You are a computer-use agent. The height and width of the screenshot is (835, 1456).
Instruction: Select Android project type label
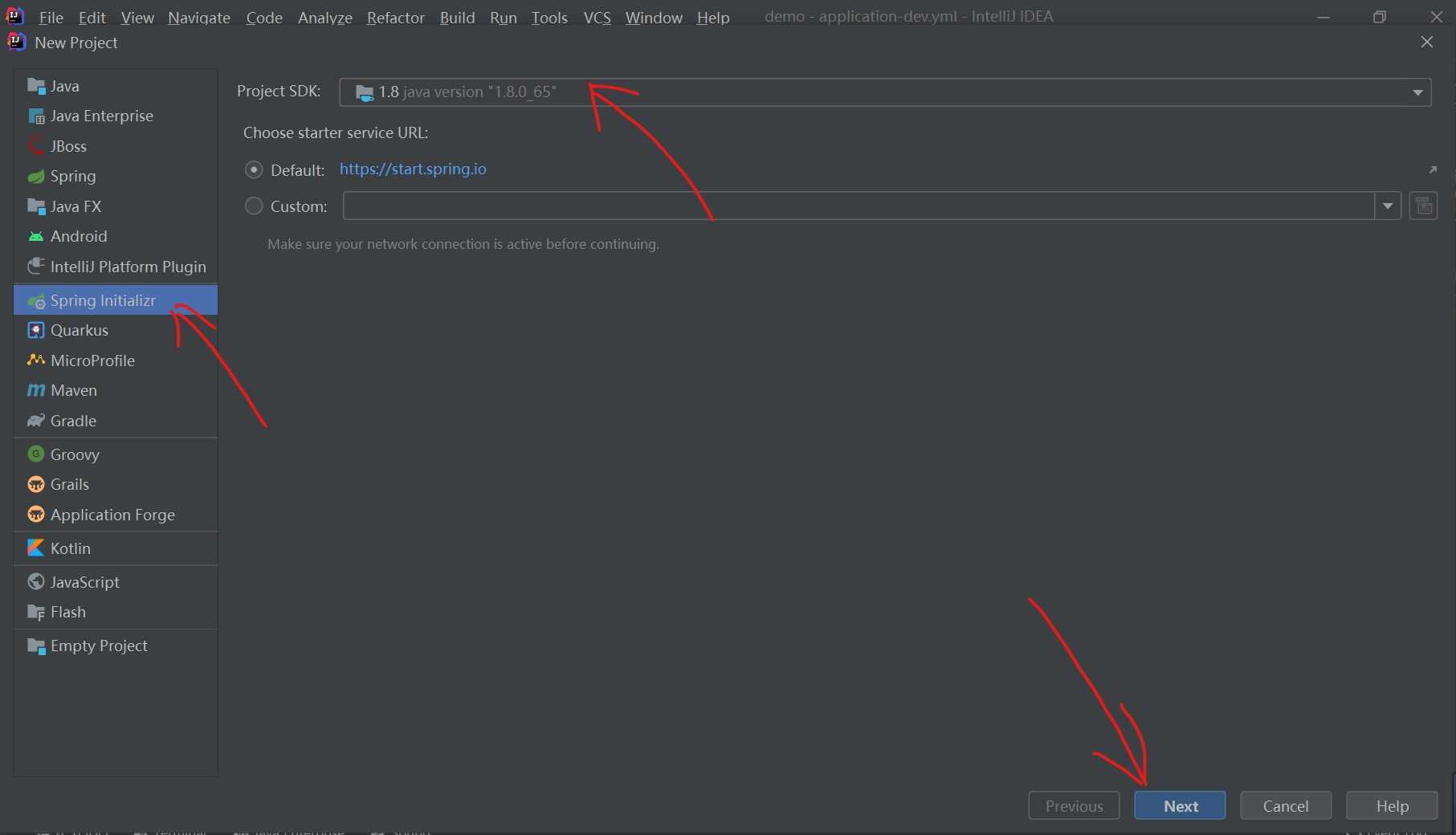(79, 236)
